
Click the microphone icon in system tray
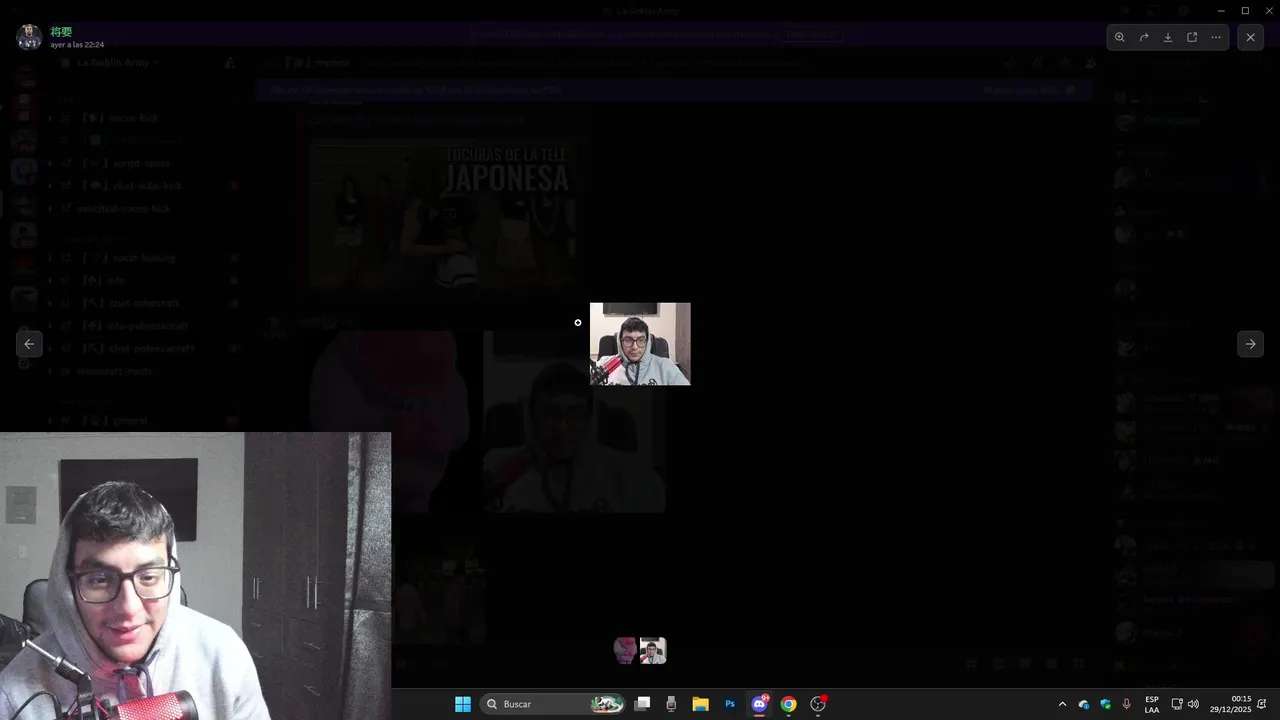(x=1127, y=704)
